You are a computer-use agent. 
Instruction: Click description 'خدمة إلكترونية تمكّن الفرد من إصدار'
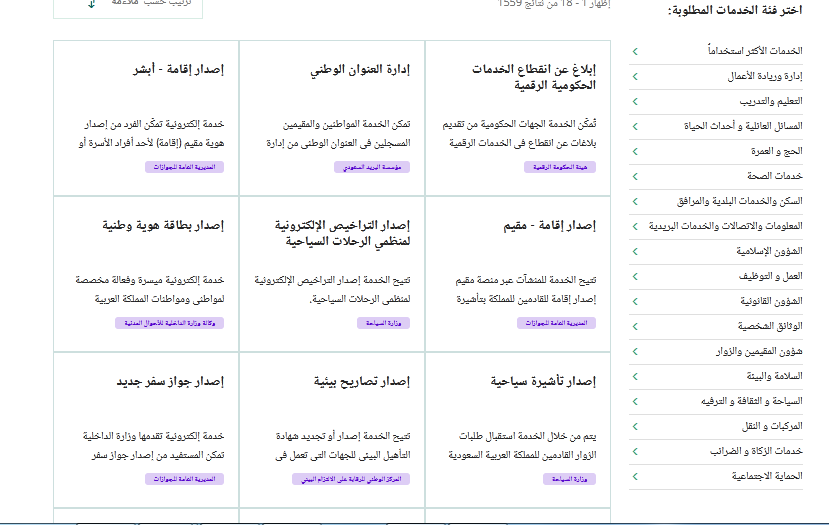coord(154,124)
